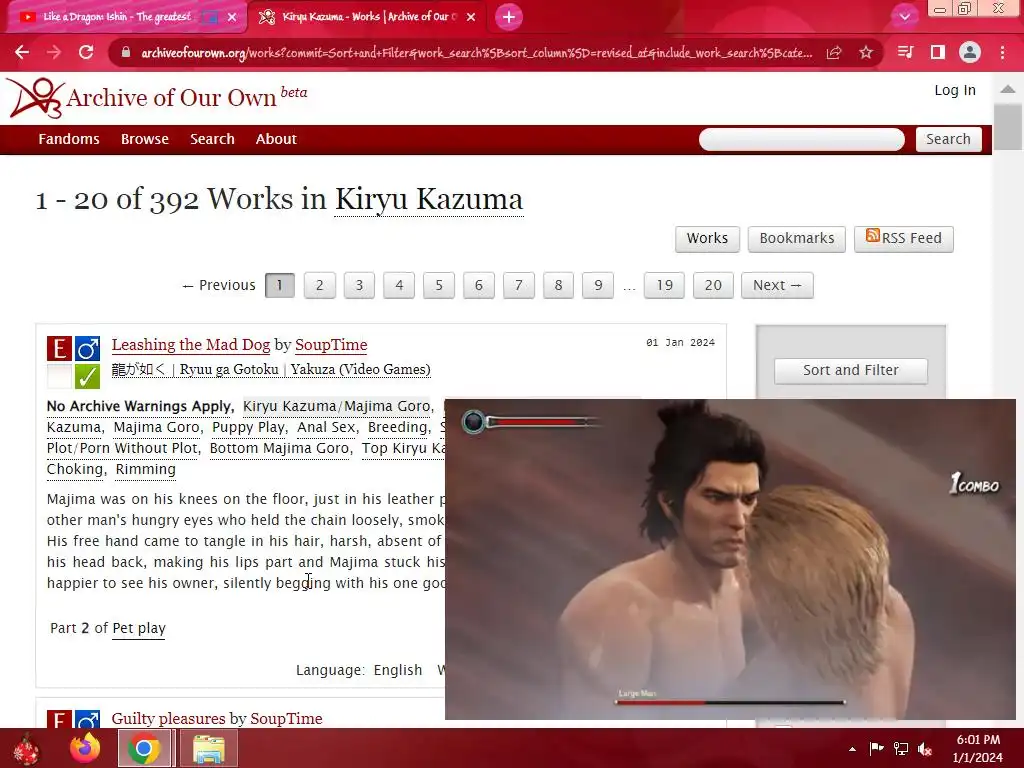Go back using browser back arrow
1024x768 pixels.
(22, 52)
